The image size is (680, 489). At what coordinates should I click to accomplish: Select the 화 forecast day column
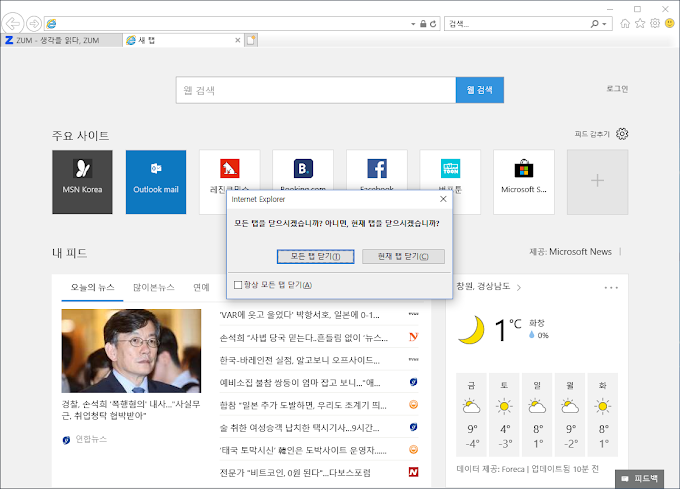tap(603, 414)
